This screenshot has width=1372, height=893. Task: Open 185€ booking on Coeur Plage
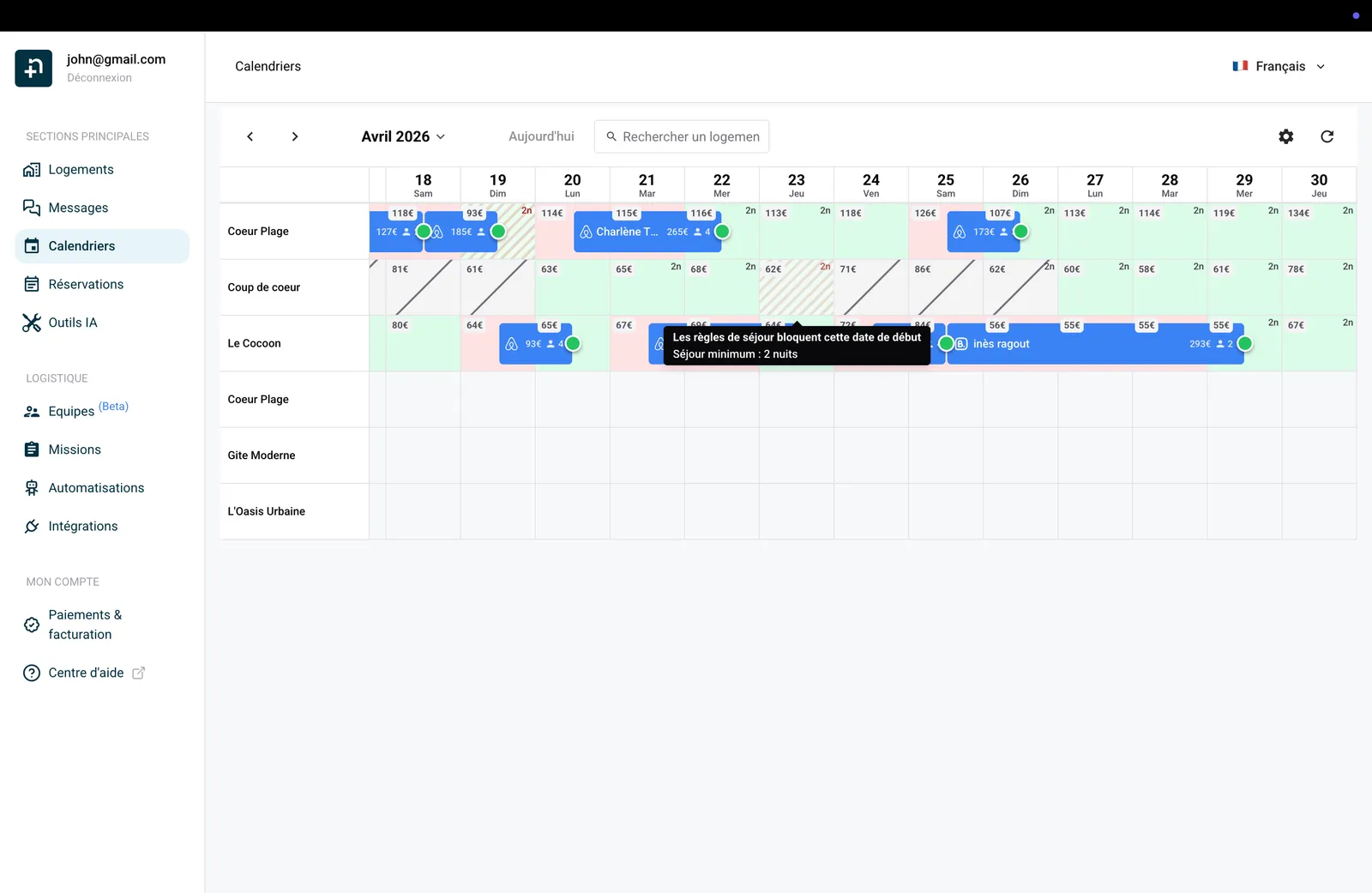(x=460, y=232)
